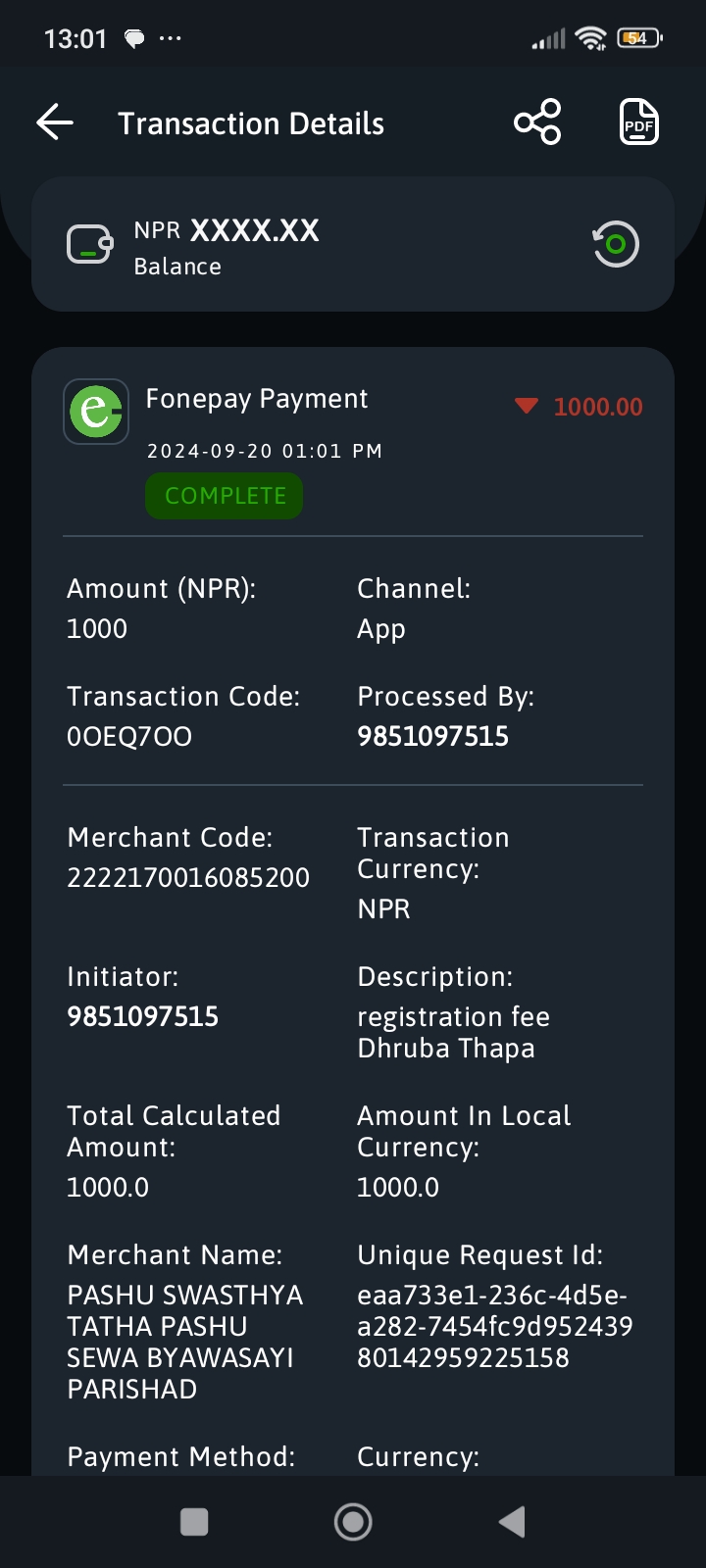Tap the Processed By number 9851097515

[x=432, y=737]
